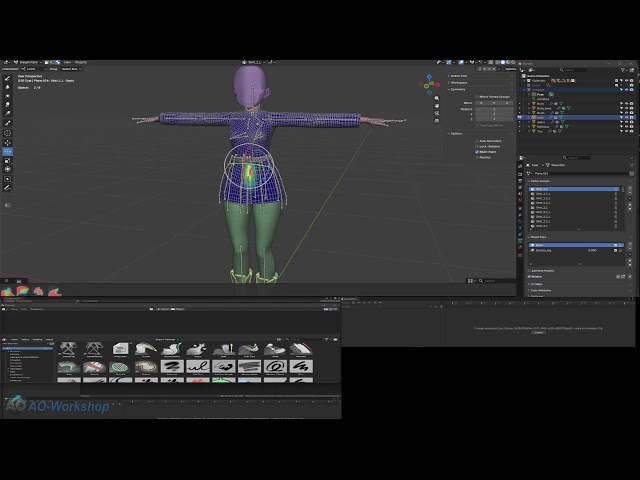
Task: Toggle Add Rest Position checkbox
Action: 529,271
